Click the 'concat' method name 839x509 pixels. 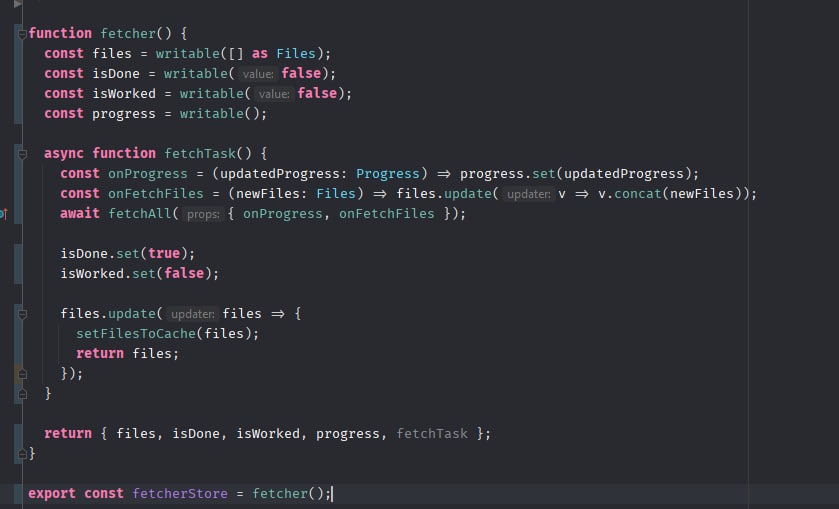tap(638, 194)
